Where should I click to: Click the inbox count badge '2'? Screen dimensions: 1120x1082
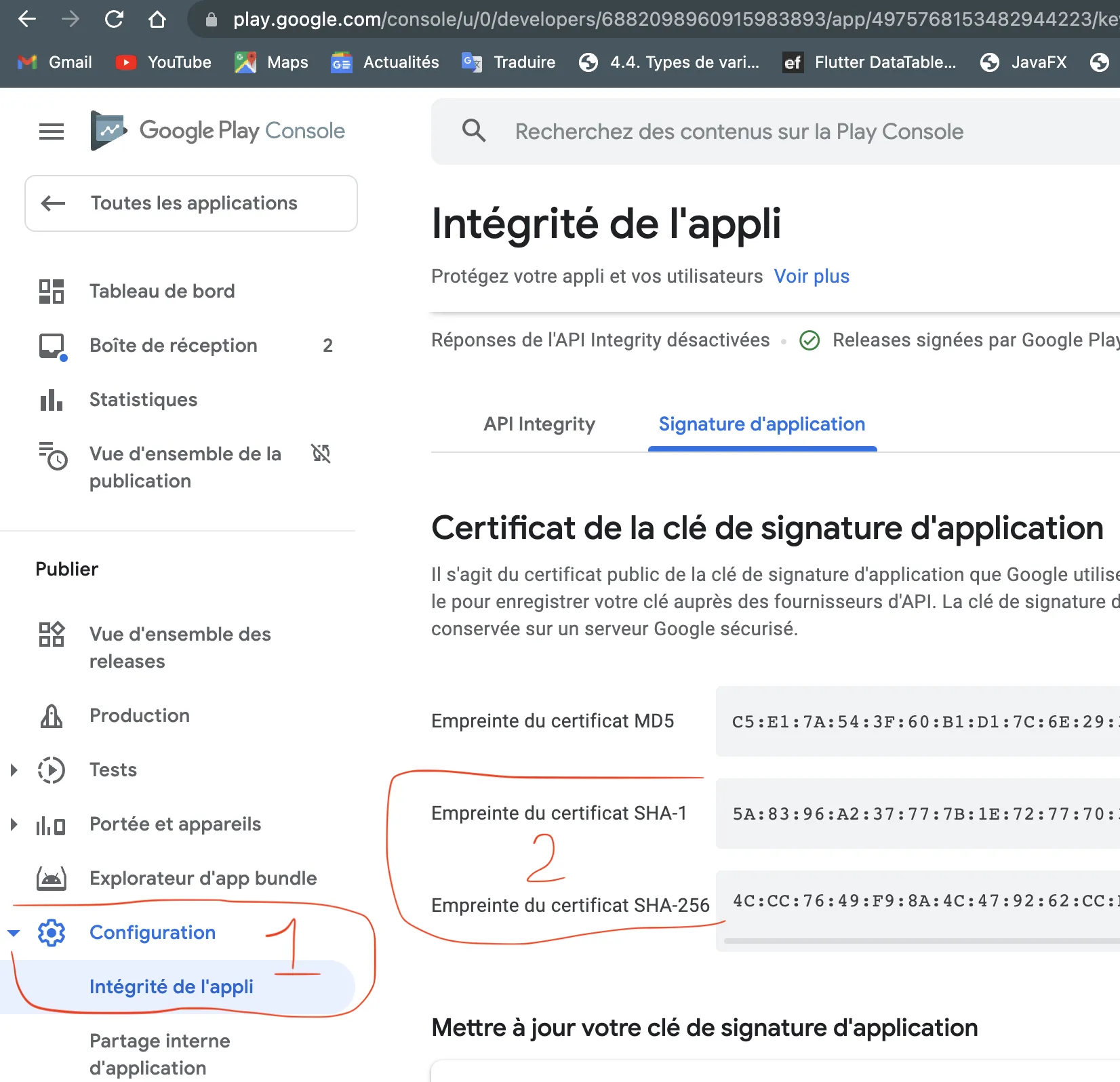(328, 346)
